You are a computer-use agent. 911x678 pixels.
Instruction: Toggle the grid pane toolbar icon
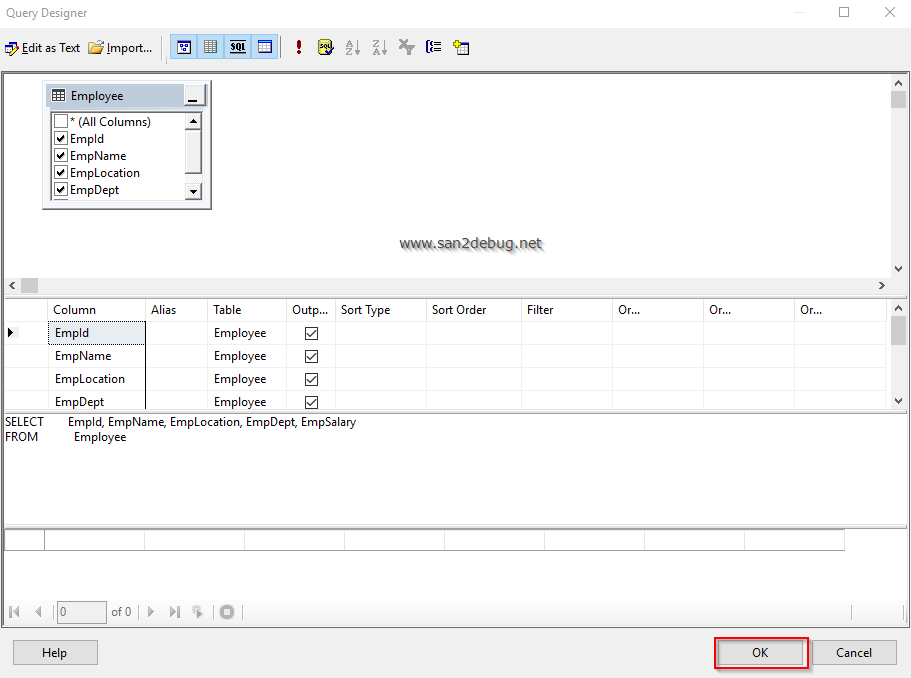(210, 47)
